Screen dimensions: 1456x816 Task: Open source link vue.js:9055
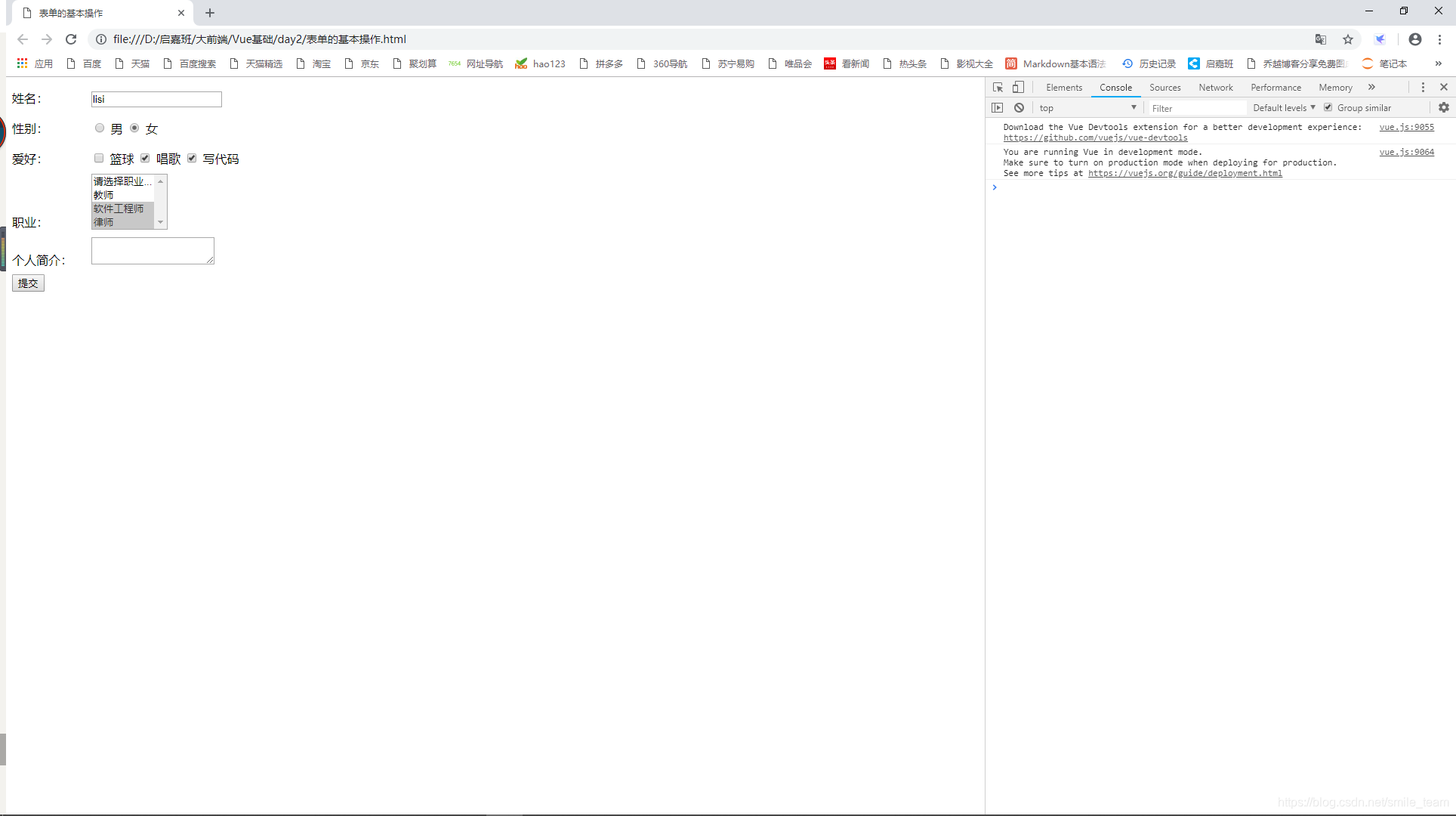(1406, 127)
